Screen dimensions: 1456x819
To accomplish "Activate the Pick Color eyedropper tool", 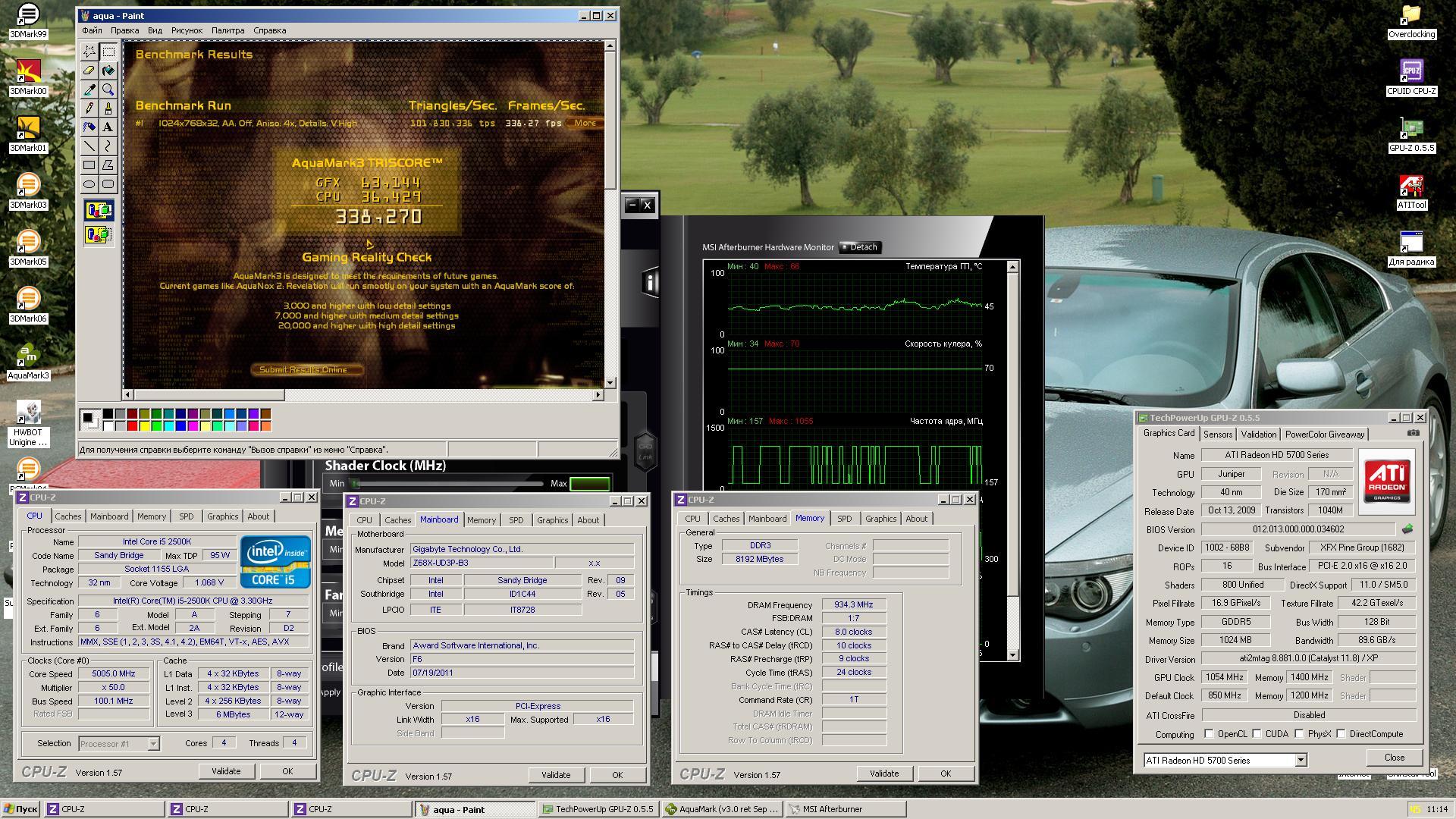I will coord(89,89).
